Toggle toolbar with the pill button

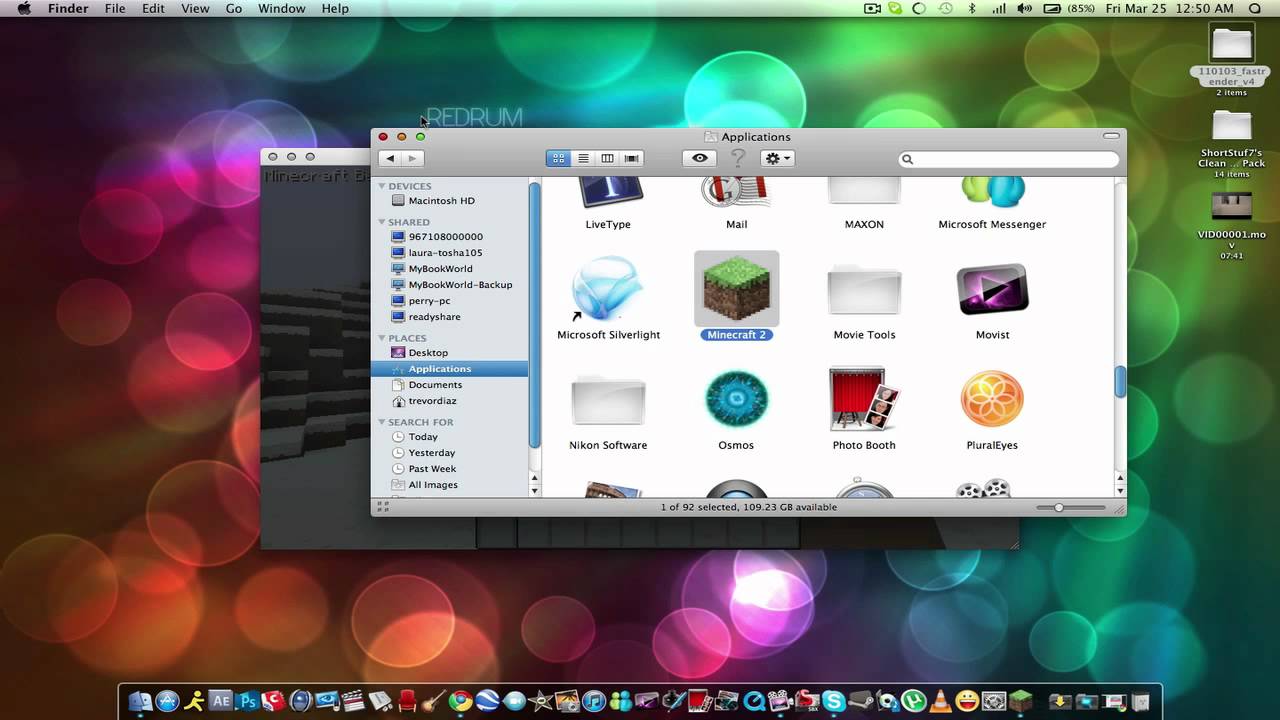pos(1111,136)
